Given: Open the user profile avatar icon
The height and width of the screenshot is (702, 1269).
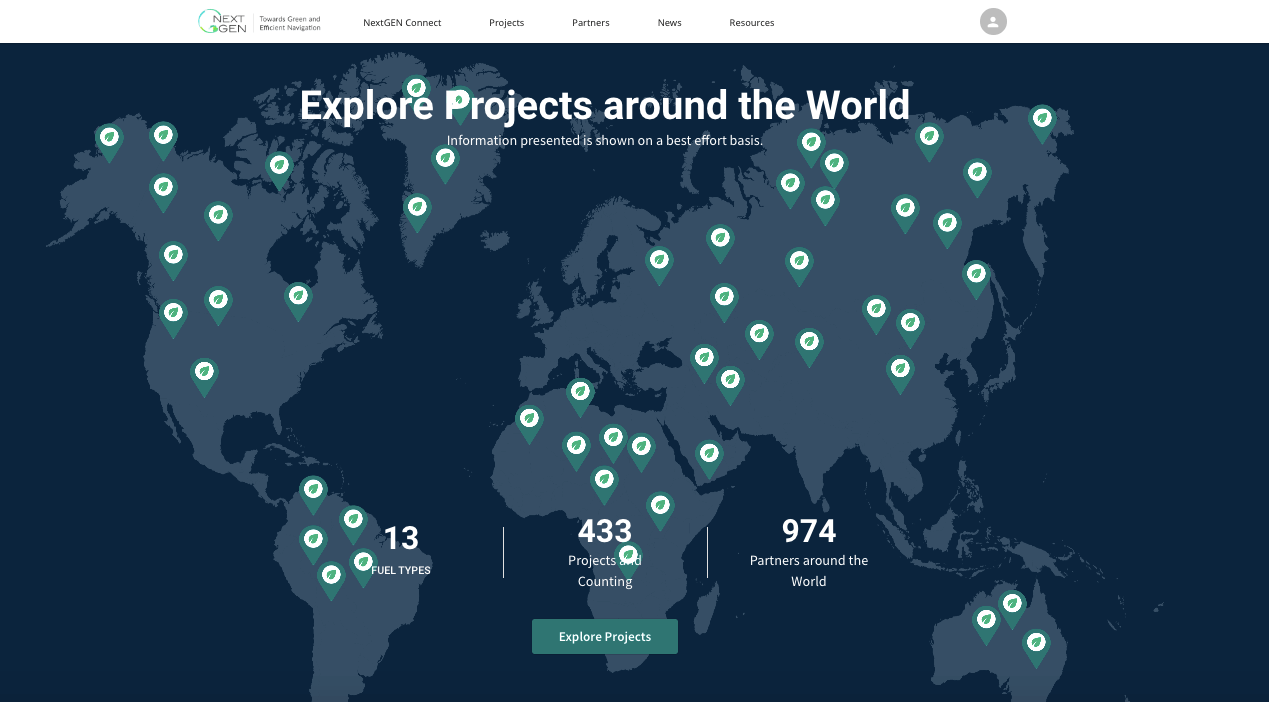Looking at the screenshot, I should tap(992, 22).
